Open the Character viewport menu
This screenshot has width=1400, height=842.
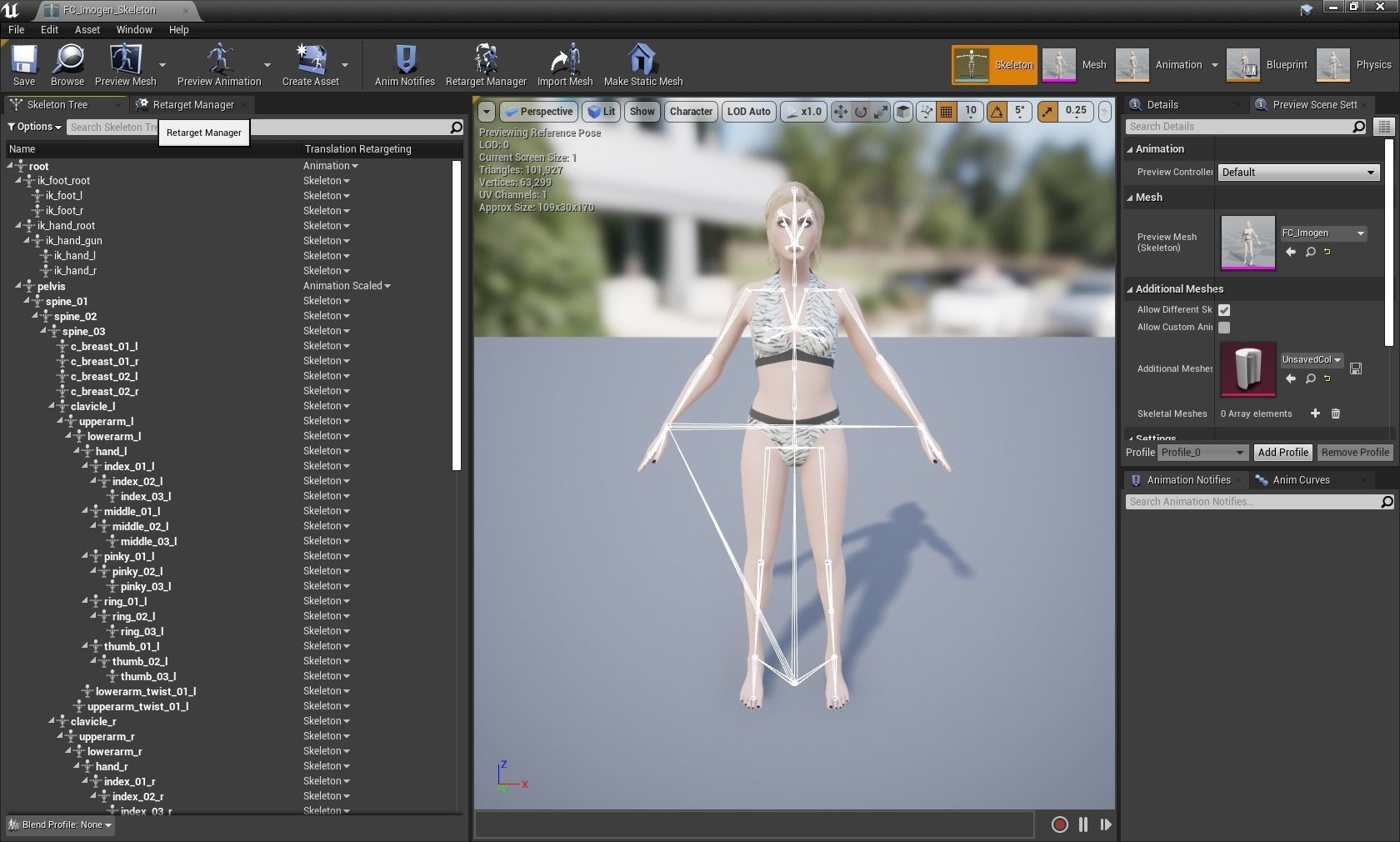click(x=691, y=112)
